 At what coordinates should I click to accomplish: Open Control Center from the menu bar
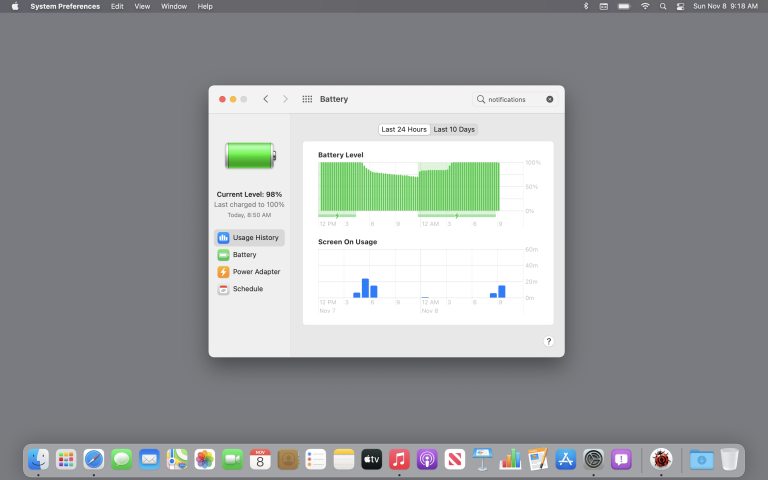[681, 6]
